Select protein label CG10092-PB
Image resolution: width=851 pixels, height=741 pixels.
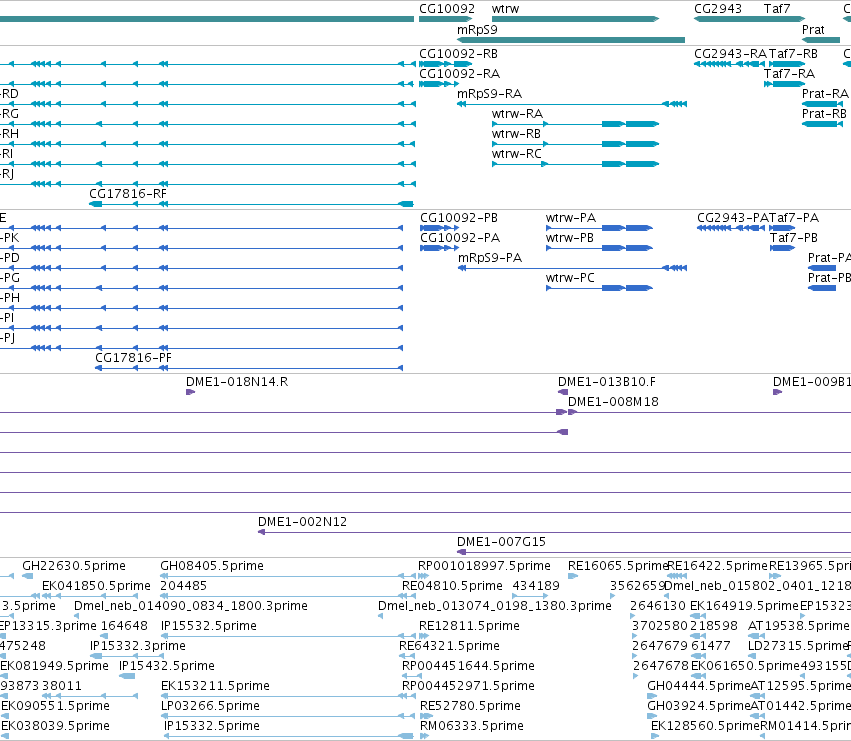point(459,218)
